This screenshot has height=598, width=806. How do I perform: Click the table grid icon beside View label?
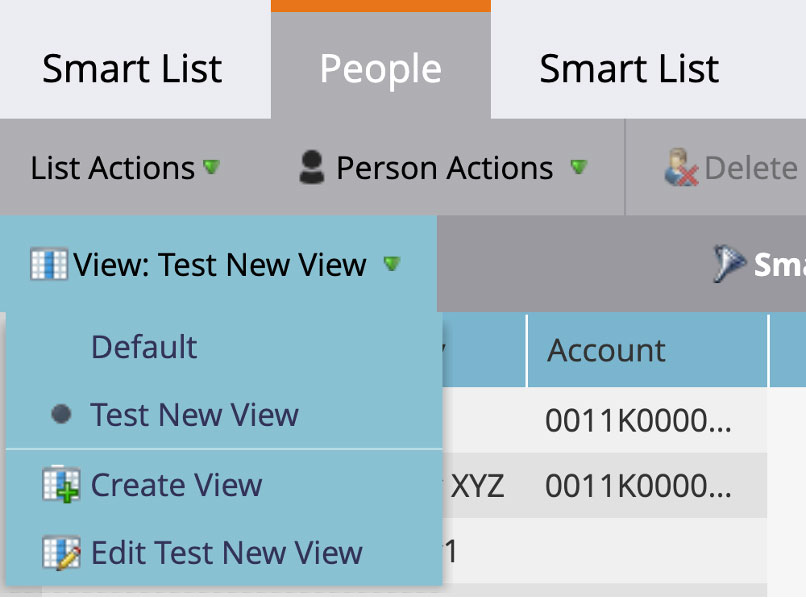(49, 264)
